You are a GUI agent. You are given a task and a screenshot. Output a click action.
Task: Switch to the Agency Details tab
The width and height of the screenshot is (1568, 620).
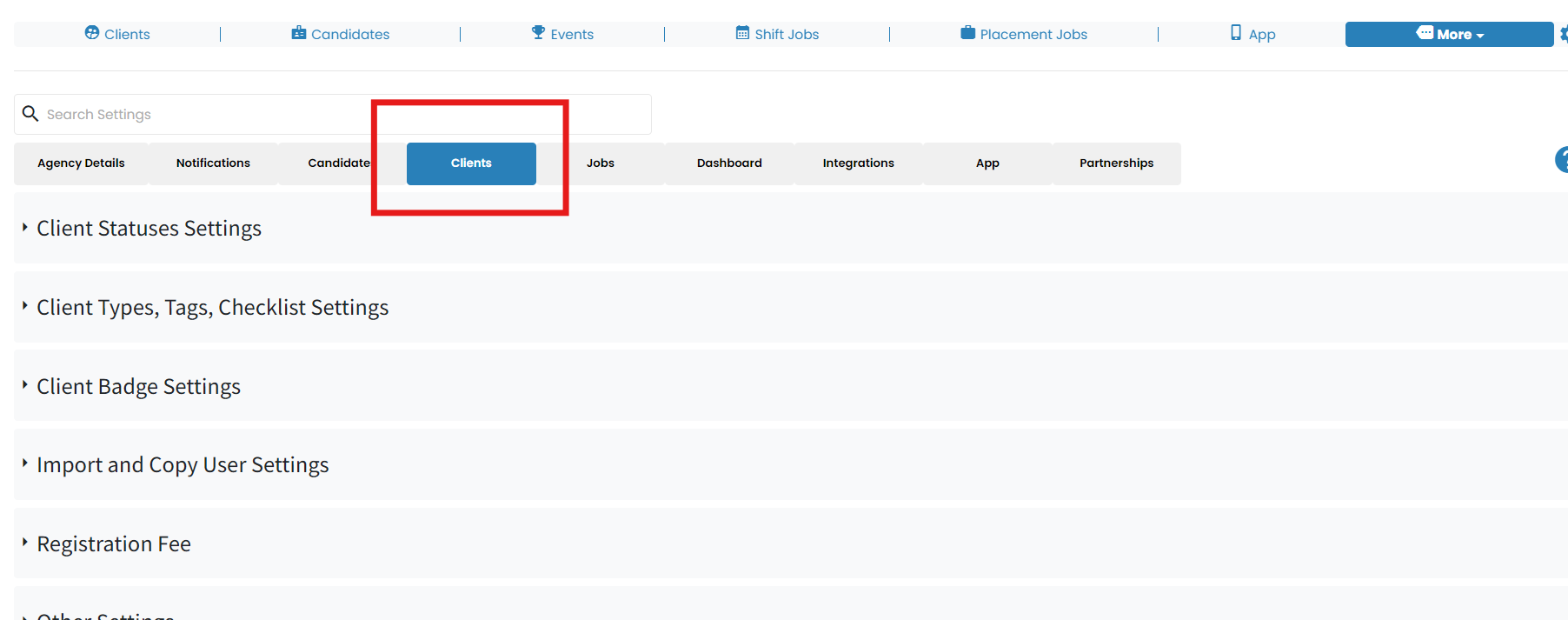(81, 163)
